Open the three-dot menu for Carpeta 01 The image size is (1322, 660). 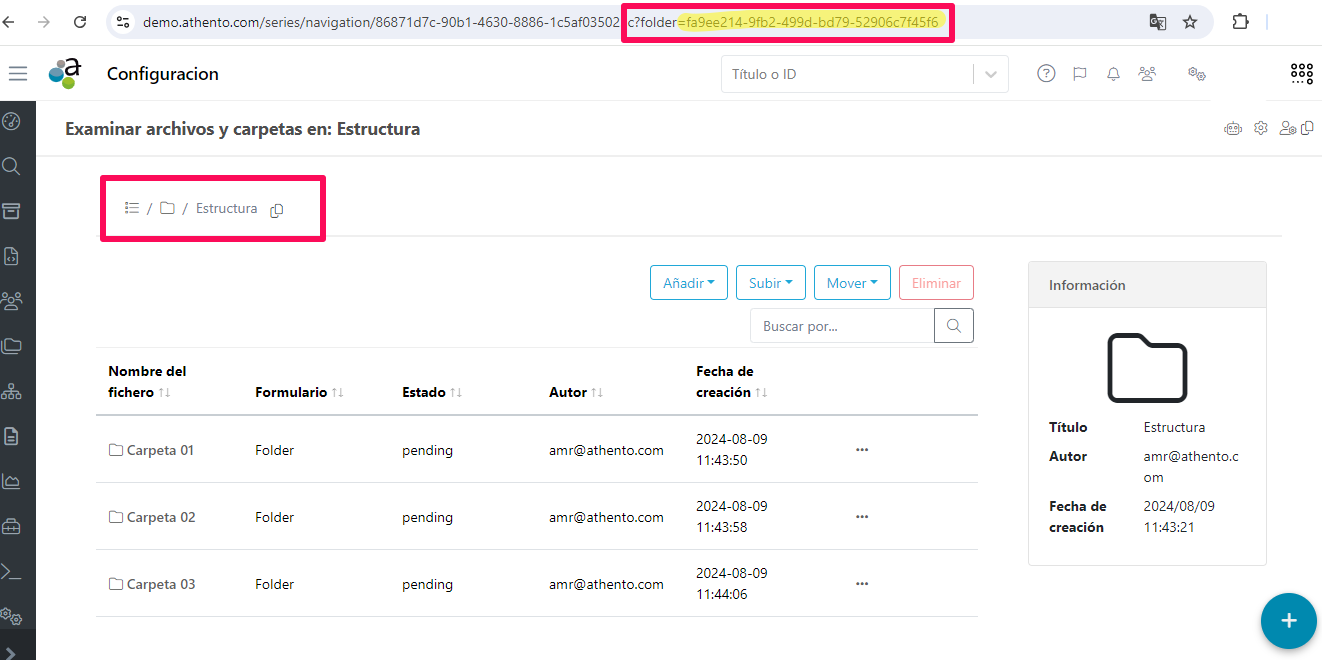click(x=862, y=450)
